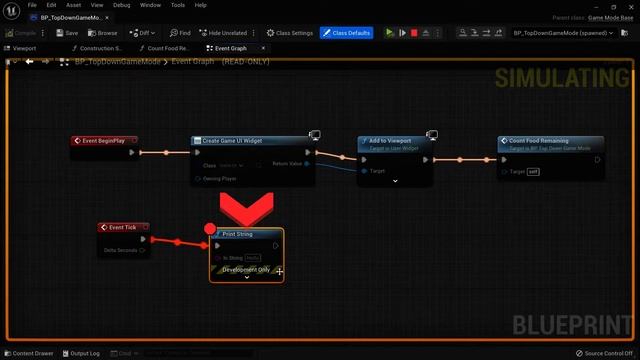Select the Event BeginPlay node title

tap(104, 141)
